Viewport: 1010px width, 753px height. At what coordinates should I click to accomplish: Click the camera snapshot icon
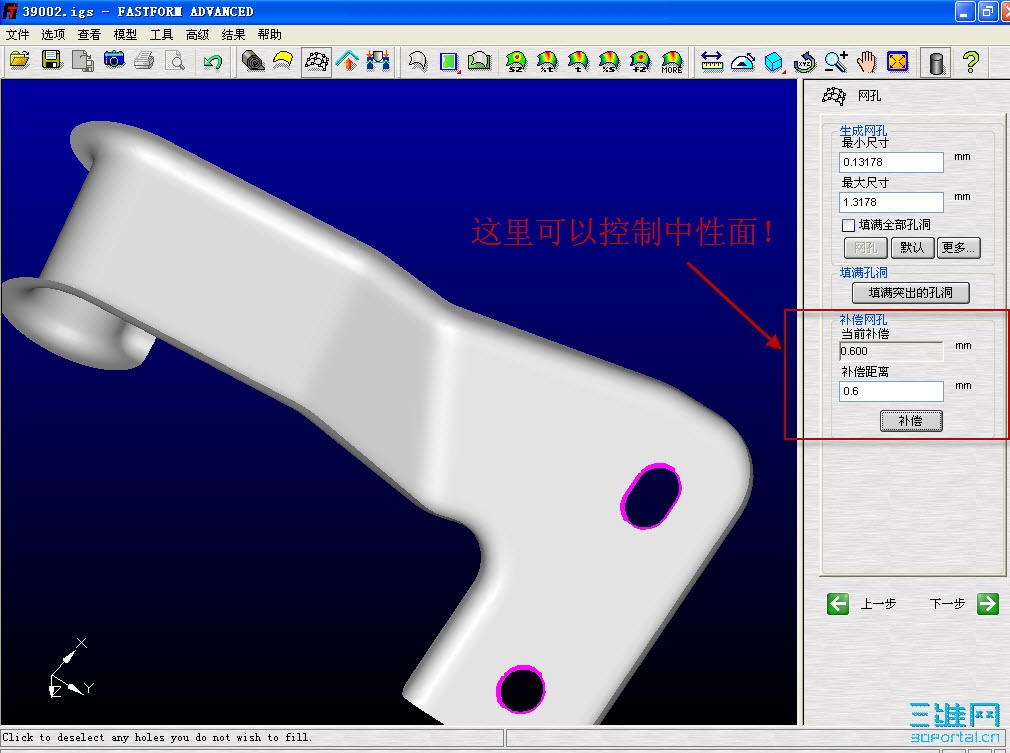(114, 61)
